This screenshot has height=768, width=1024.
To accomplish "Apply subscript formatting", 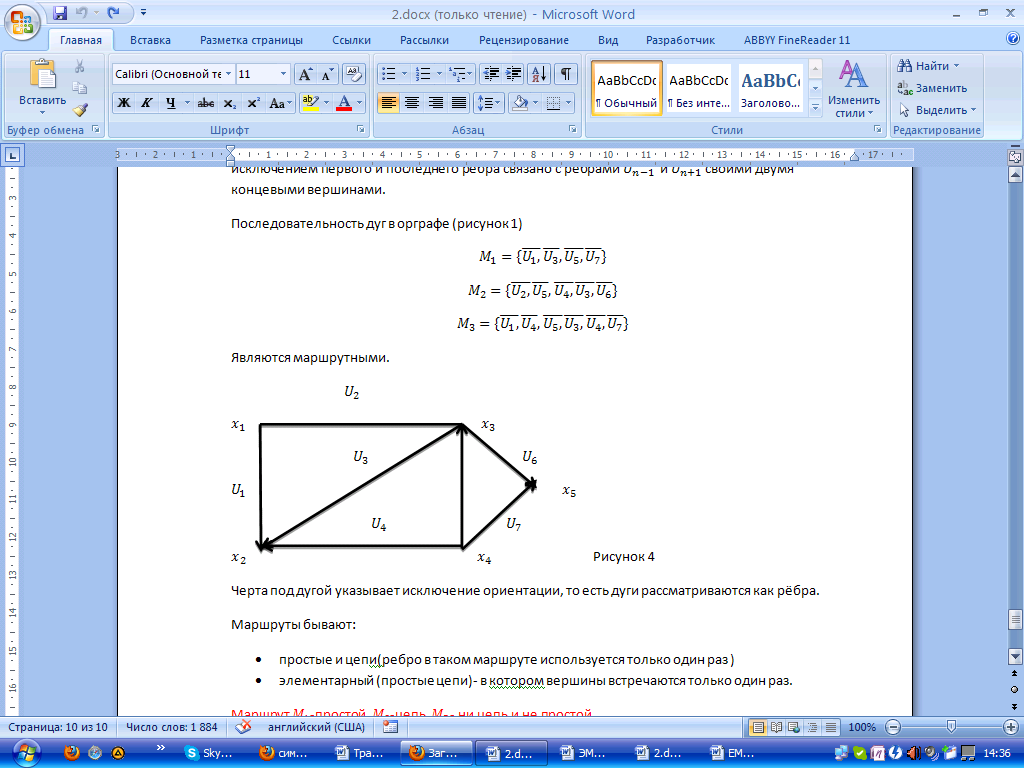I will (x=229, y=103).
